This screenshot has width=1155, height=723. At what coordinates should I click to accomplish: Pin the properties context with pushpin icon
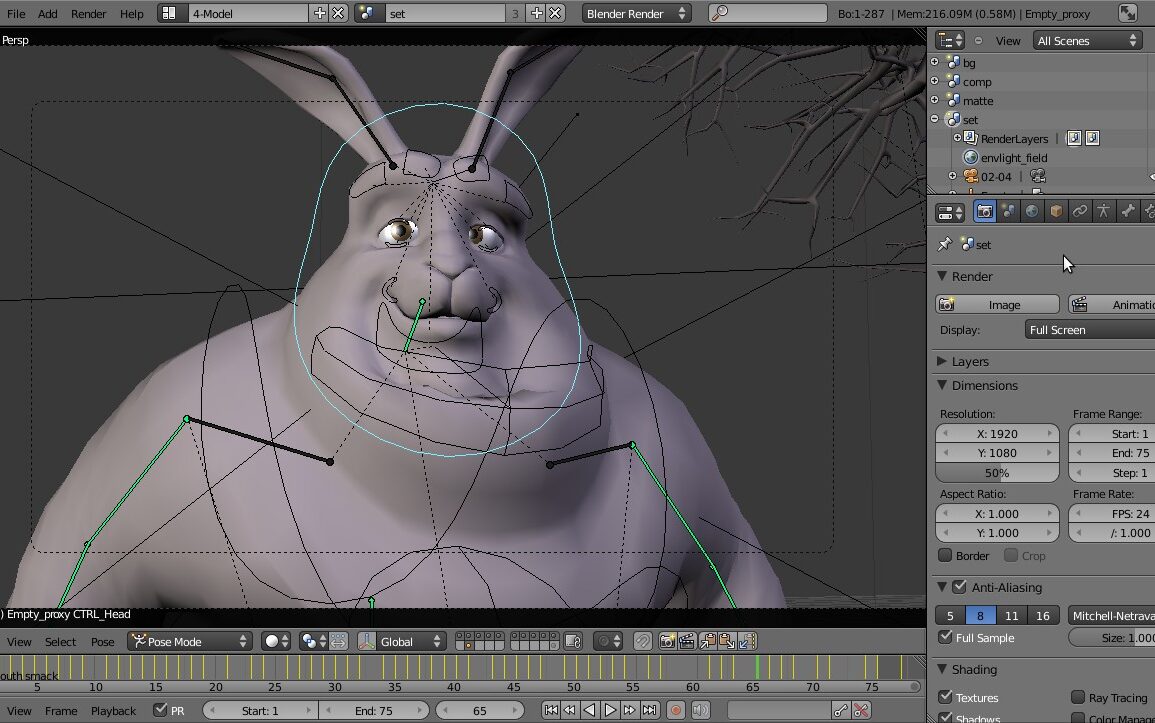(x=945, y=244)
